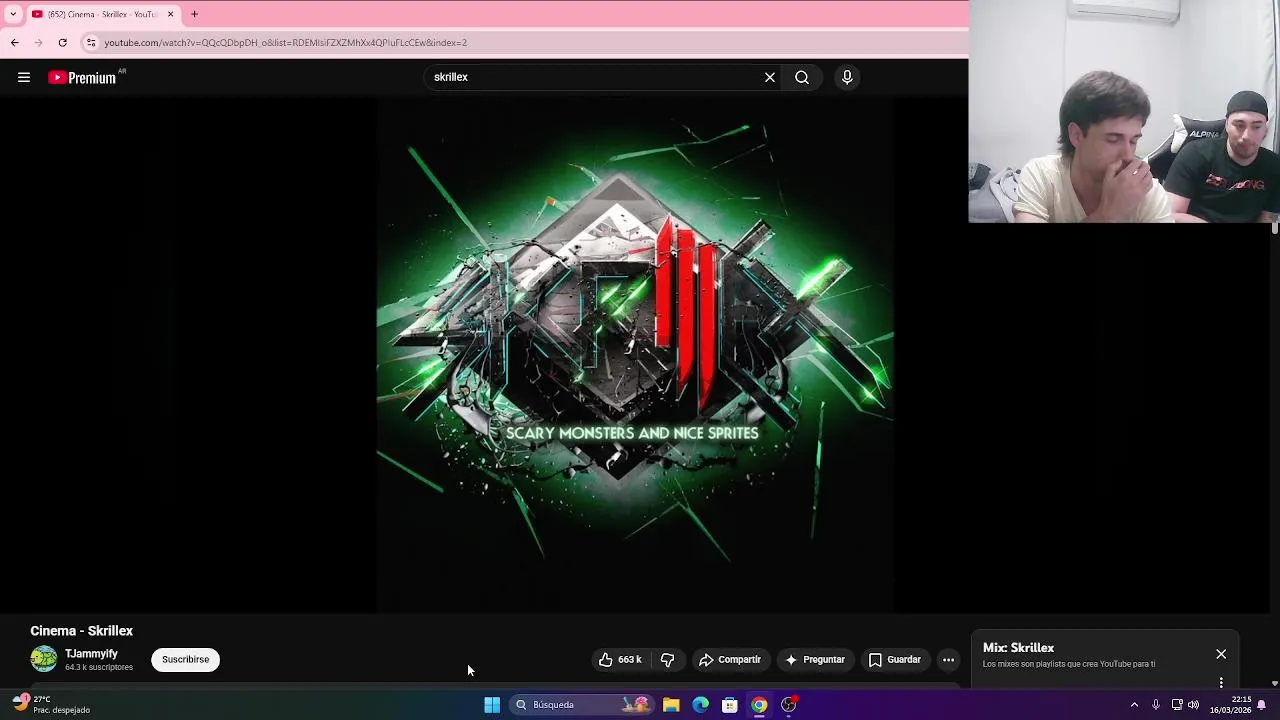
Task: Open the tab search dropdown arrow
Action: [x=12, y=14]
